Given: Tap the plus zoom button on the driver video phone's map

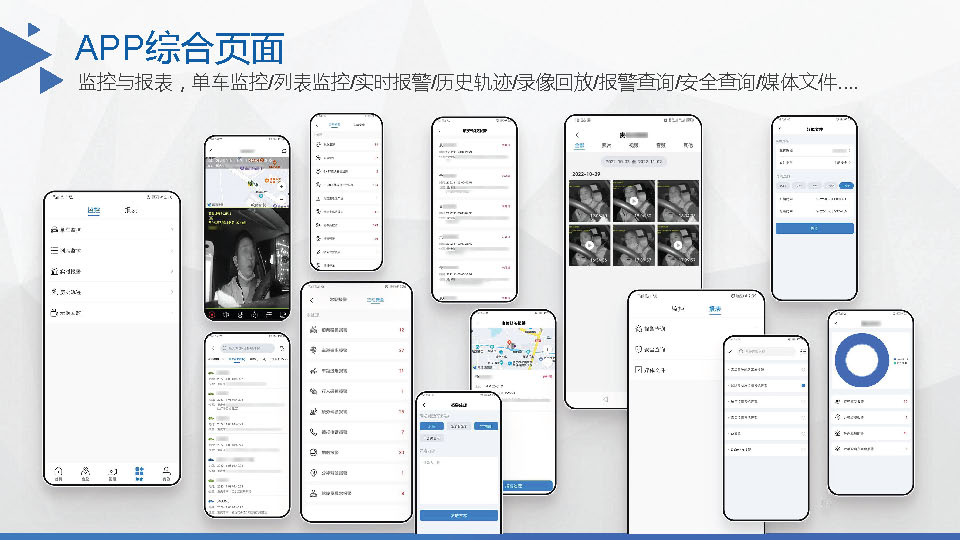Looking at the screenshot, I should tap(282, 187).
